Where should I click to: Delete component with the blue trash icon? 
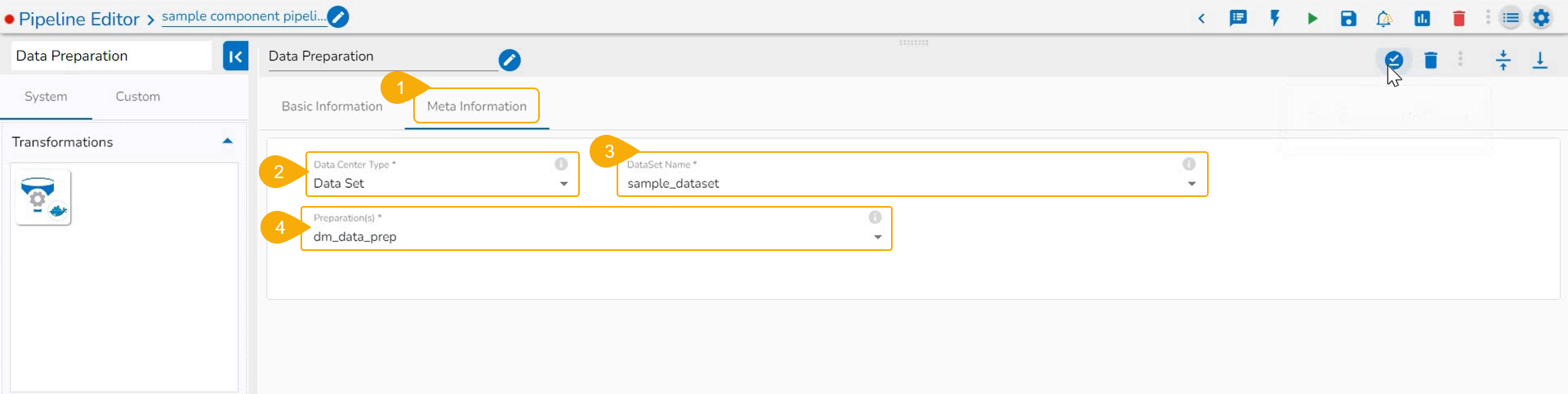[1431, 60]
